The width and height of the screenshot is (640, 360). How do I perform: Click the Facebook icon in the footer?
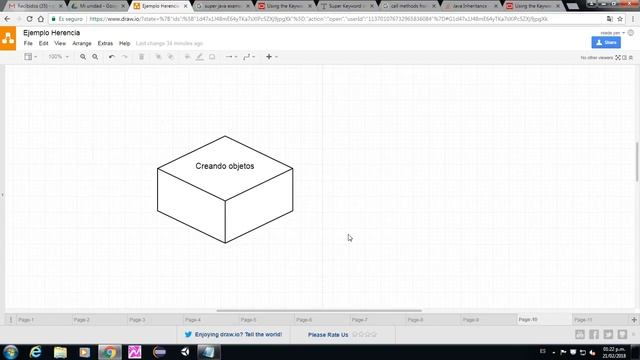pos(594,334)
